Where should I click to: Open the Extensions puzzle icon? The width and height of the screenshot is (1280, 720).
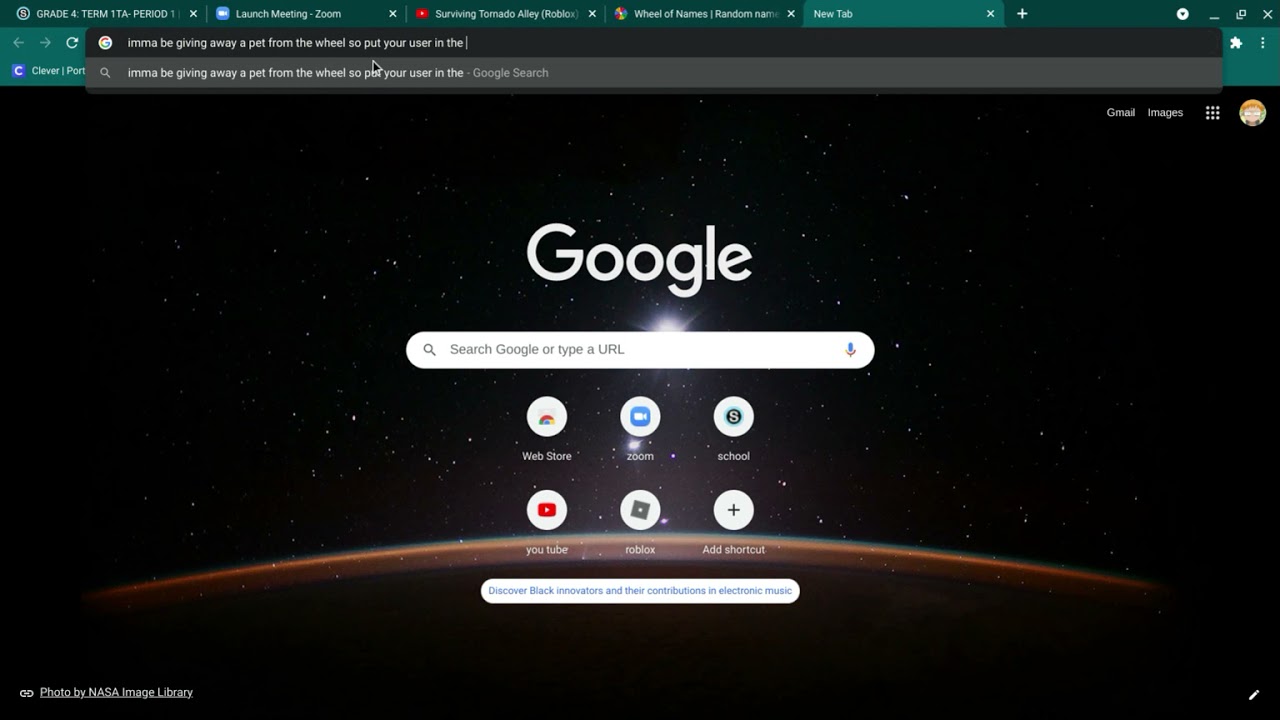(x=1236, y=43)
